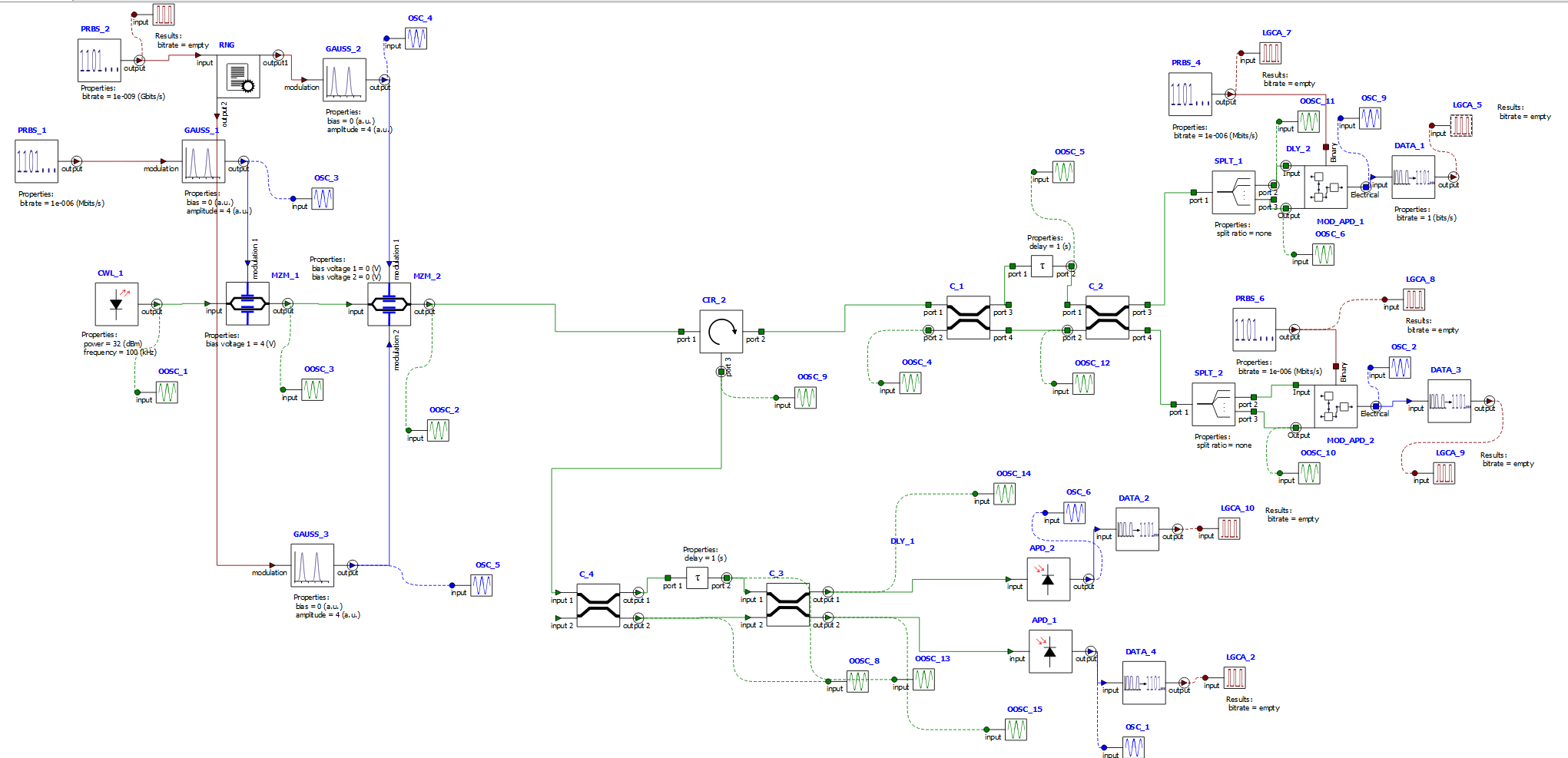This screenshot has height=758, width=1568.
Task: Select the OSC_4 oscilloscope icon
Action: pos(416,38)
